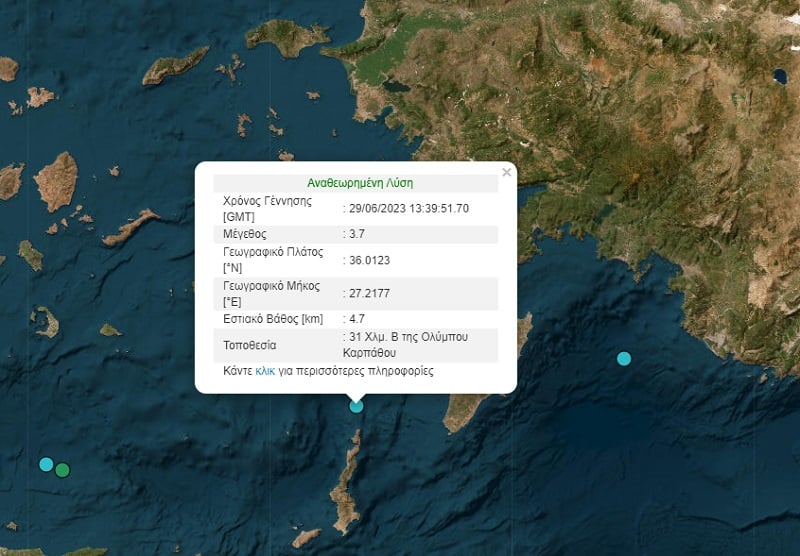Screen dimensions: 800x556
Task: Click the Χρόνος Γέννησης [GMT] label
Action: 266,208
